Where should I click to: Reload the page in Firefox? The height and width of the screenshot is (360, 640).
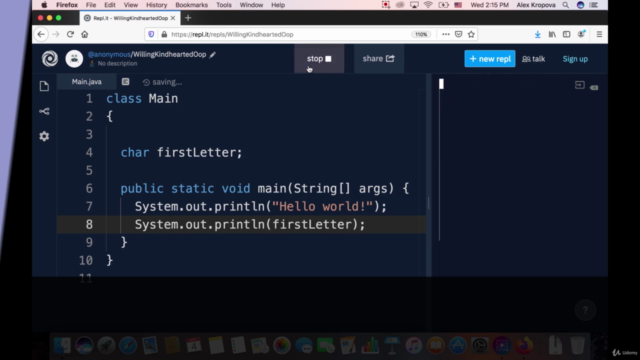click(x=70, y=34)
